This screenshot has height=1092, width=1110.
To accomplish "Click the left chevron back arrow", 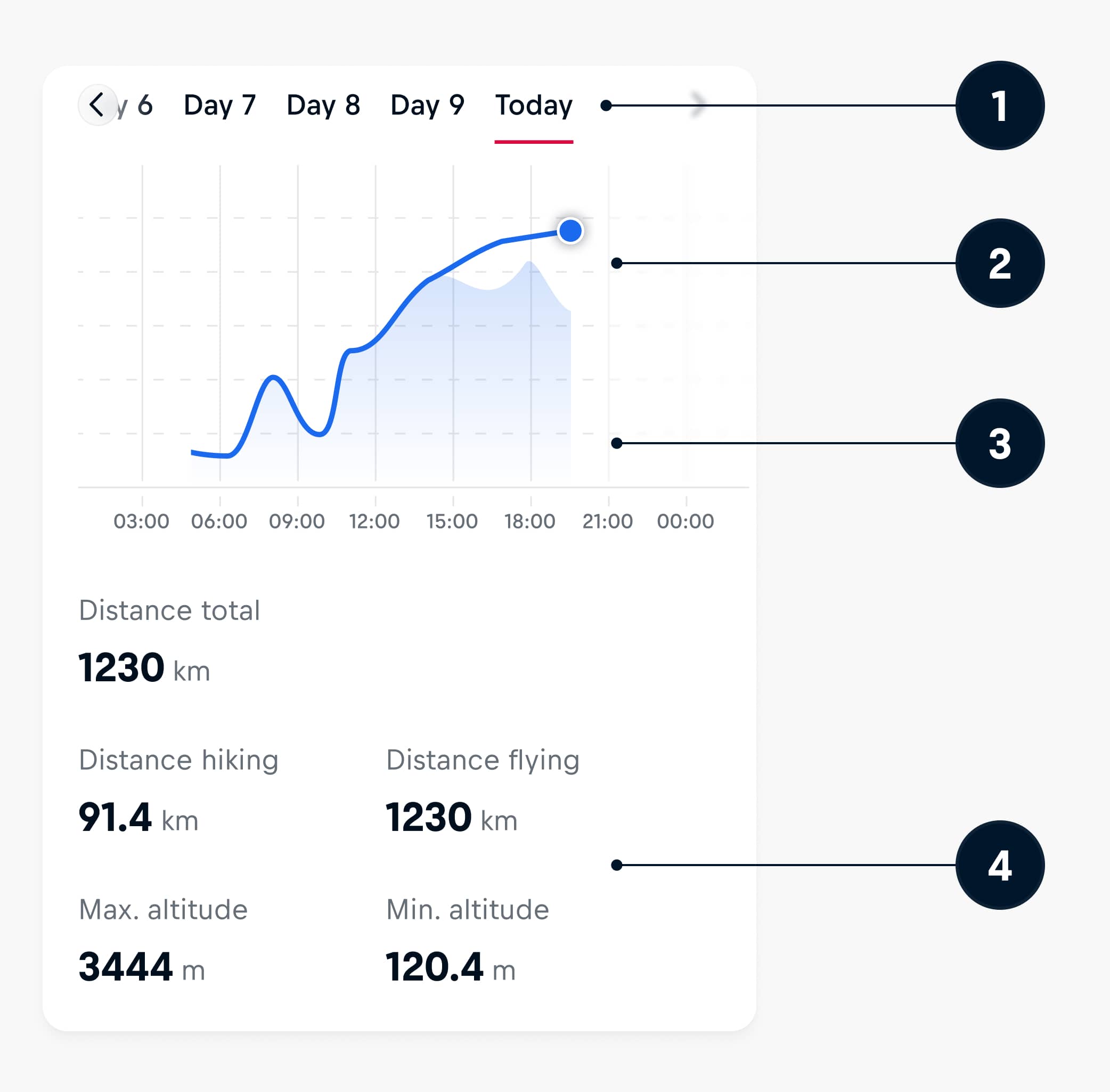I will tap(97, 105).
